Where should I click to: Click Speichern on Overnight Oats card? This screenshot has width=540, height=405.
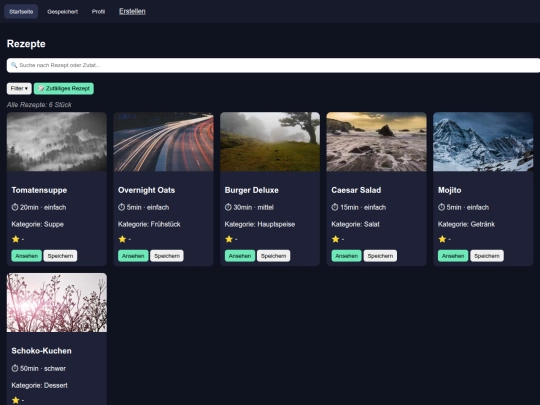coord(167,256)
